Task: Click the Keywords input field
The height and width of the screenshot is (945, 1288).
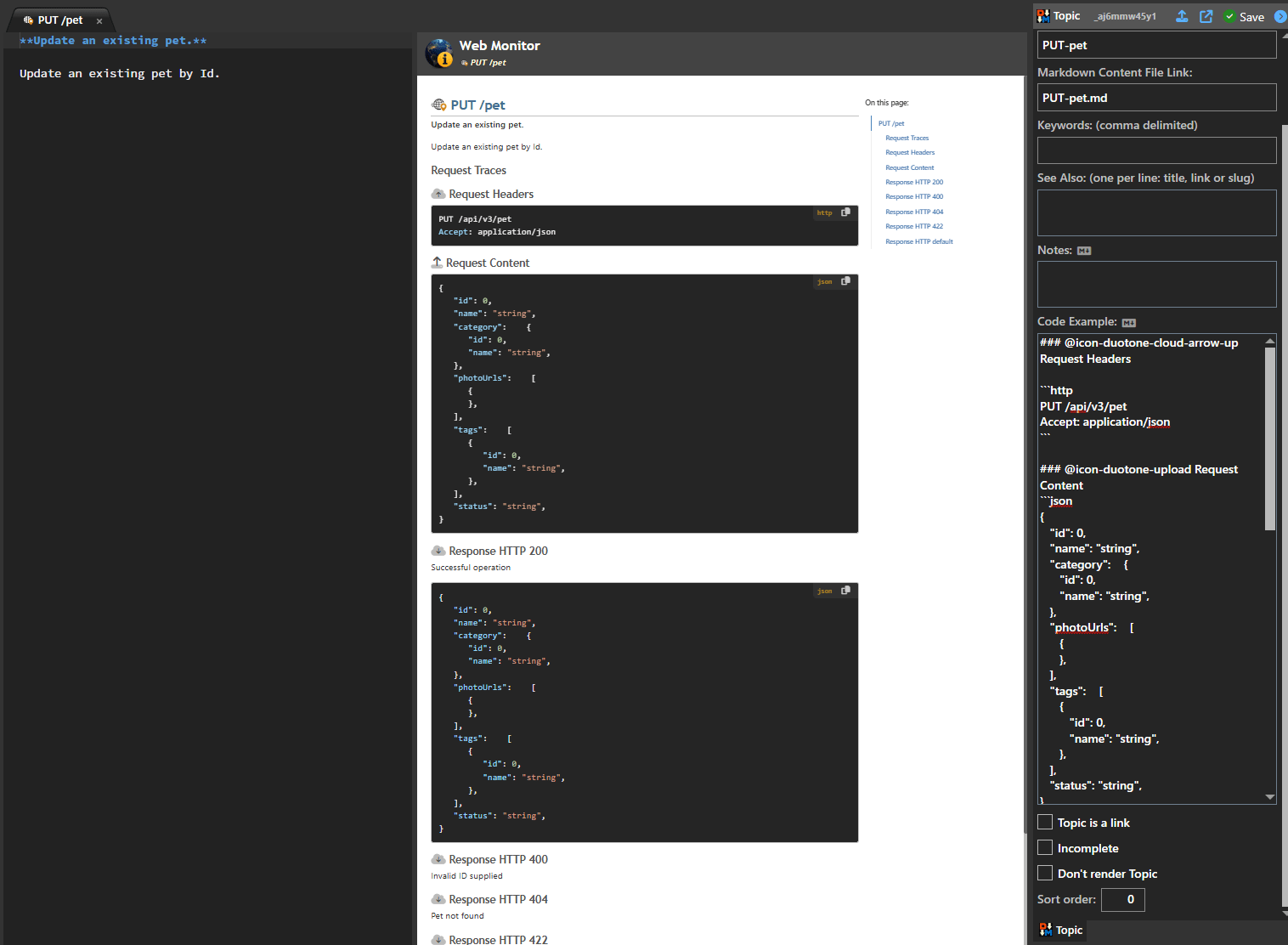Action: (1156, 150)
